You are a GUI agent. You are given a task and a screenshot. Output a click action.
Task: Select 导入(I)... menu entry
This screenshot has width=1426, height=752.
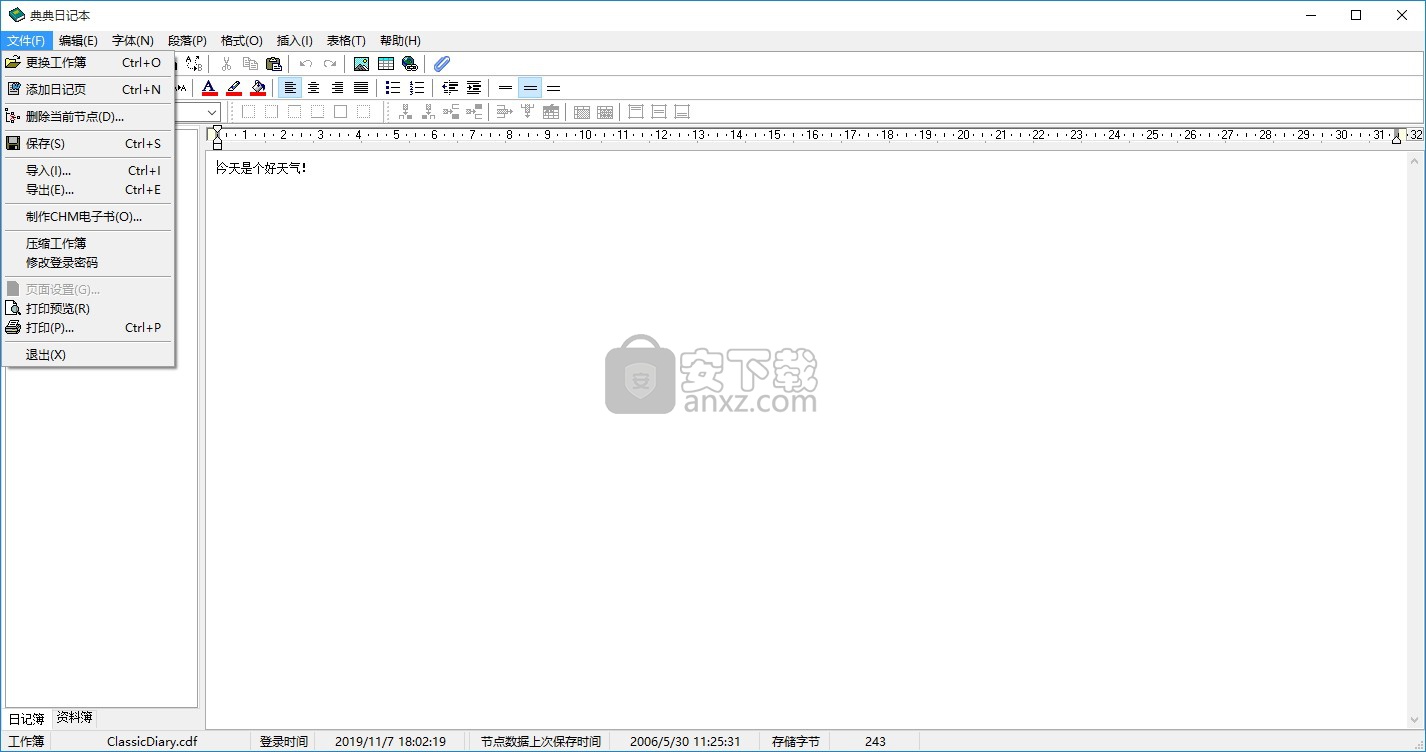pos(88,170)
